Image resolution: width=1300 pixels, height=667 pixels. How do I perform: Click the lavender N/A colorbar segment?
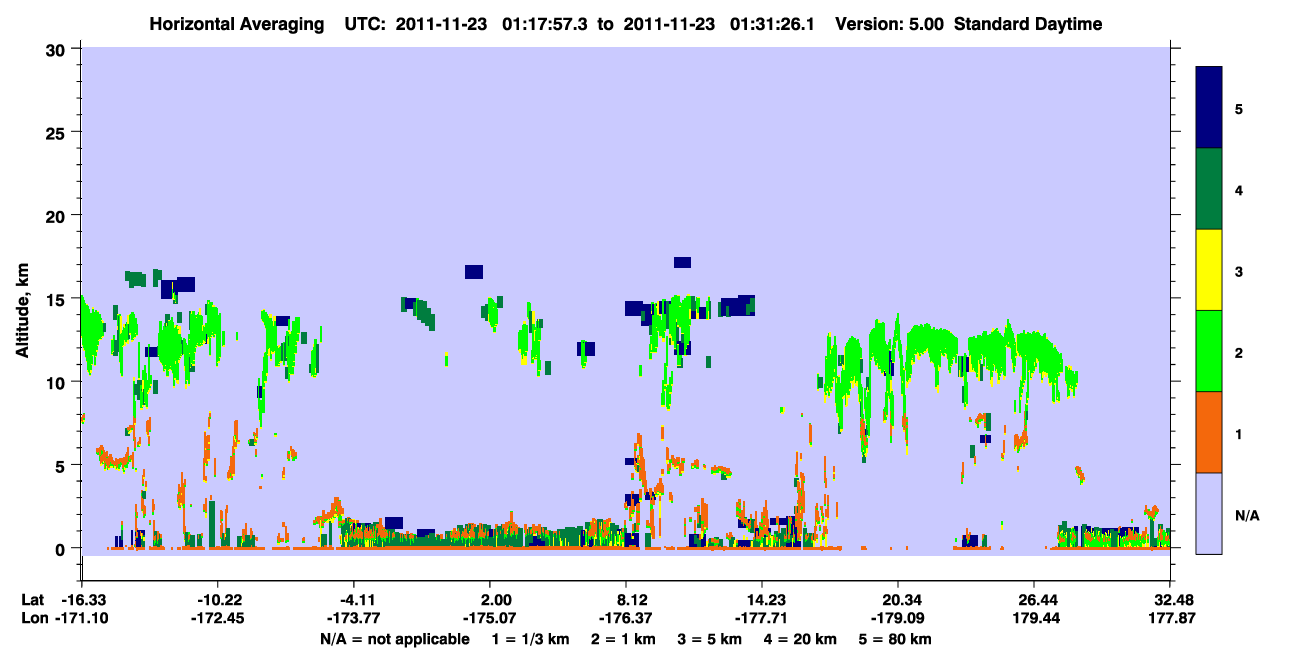pyautogui.click(x=1209, y=513)
